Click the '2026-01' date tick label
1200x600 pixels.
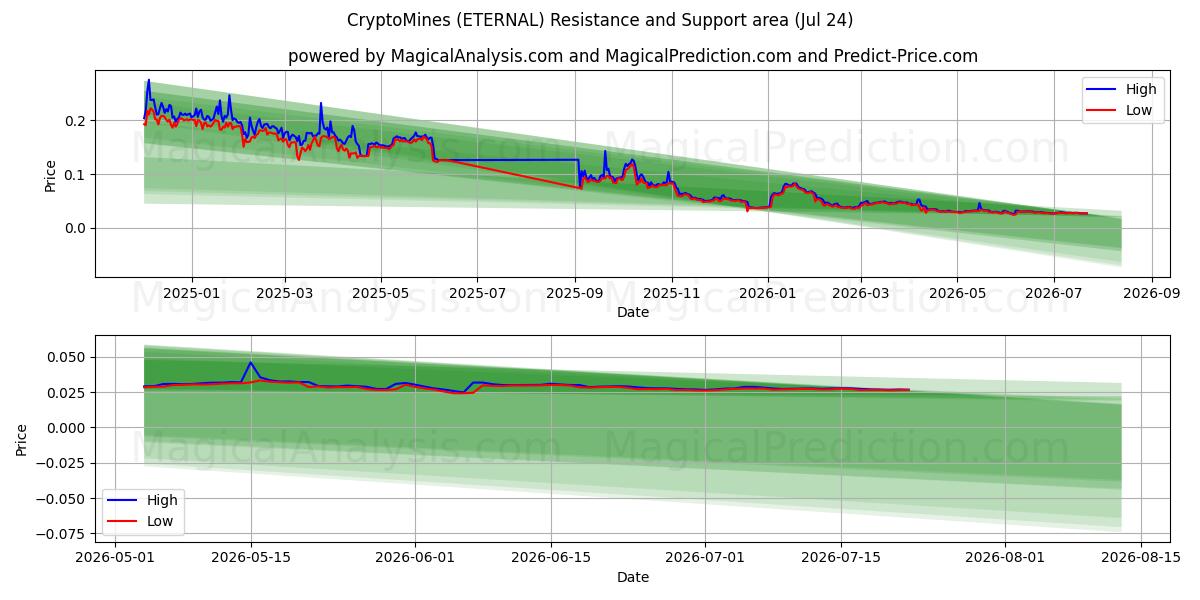click(767, 293)
